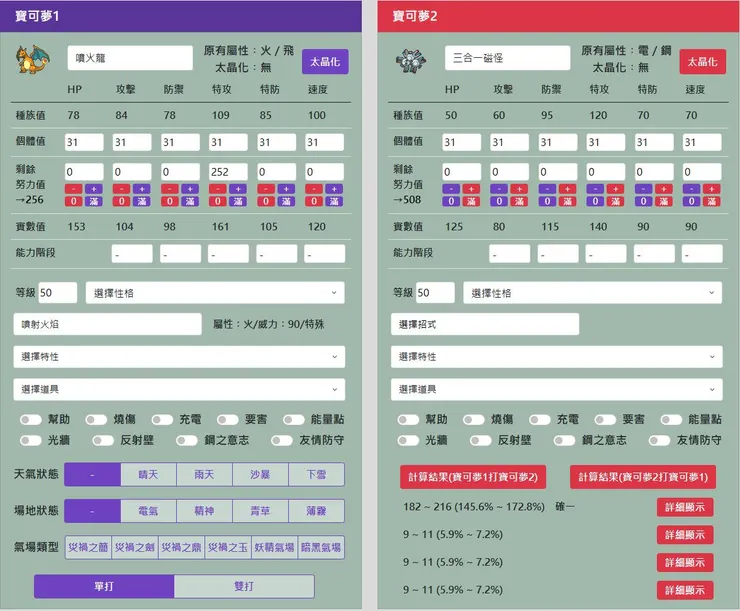Enable 光牆 switch for Pokémon 2
This screenshot has width=740, height=611.
click(x=408, y=440)
